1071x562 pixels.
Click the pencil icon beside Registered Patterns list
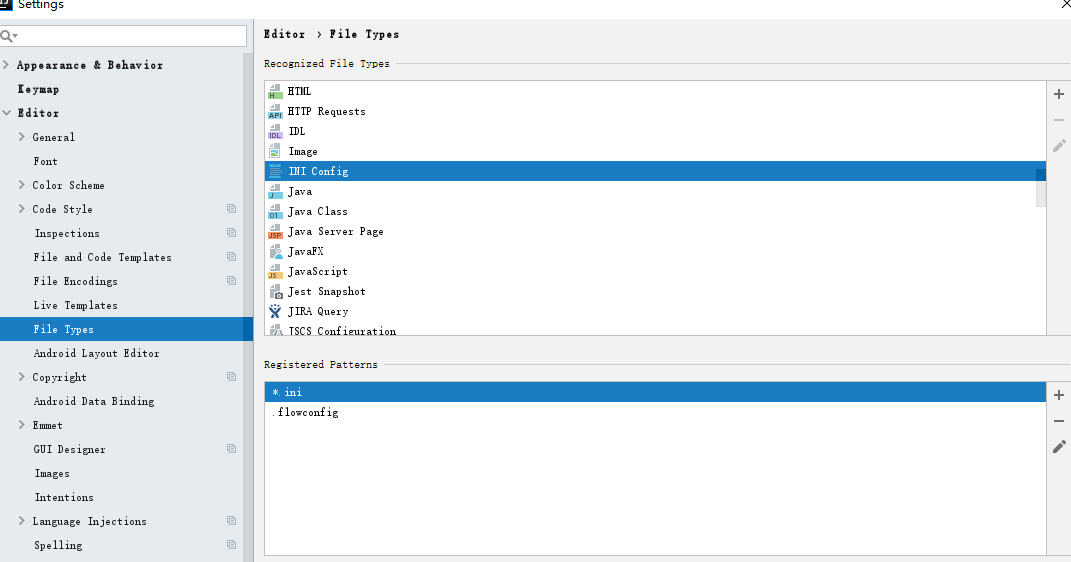pos(1059,447)
